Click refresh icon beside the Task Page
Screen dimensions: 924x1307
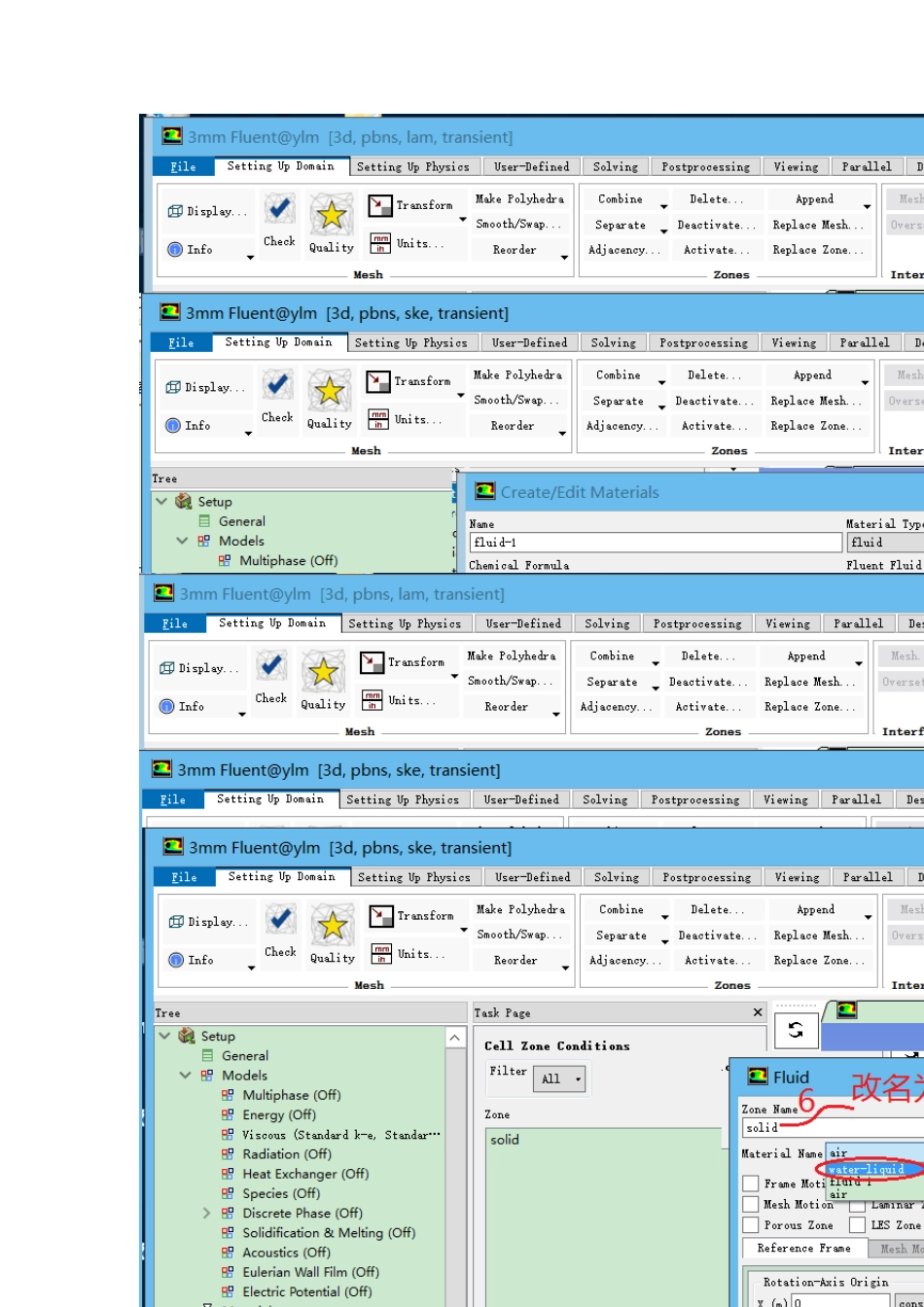(x=796, y=1030)
